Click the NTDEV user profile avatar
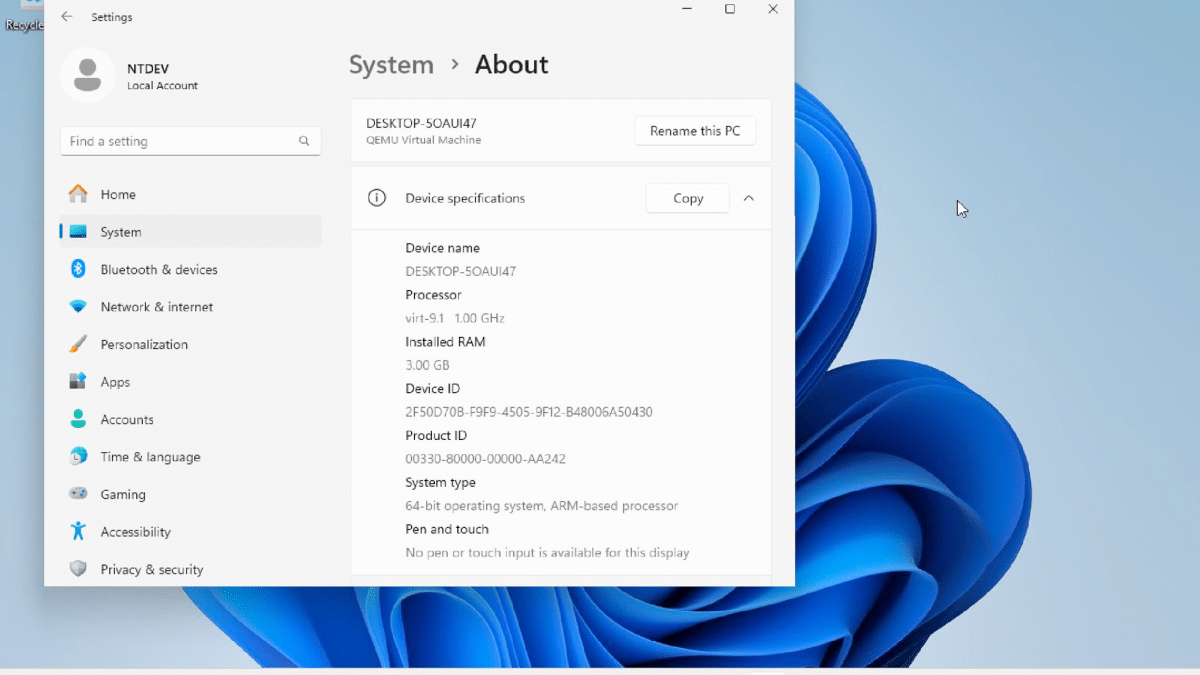 coord(87,75)
